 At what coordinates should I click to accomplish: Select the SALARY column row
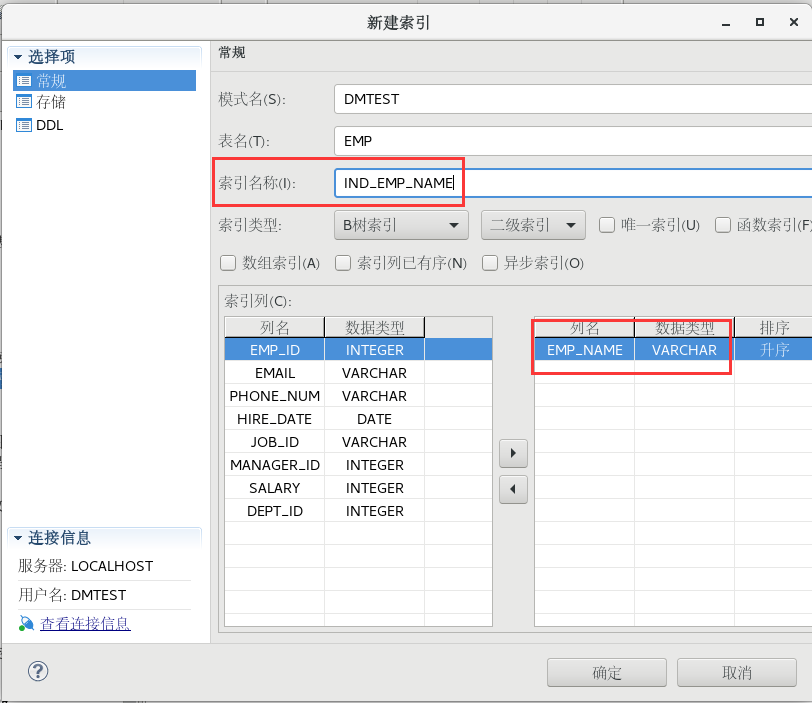pos(358,488)
